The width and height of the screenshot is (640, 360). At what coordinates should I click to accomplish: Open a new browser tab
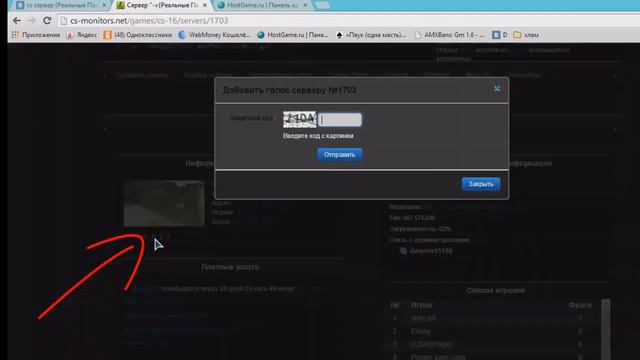[x=322, y=5]
